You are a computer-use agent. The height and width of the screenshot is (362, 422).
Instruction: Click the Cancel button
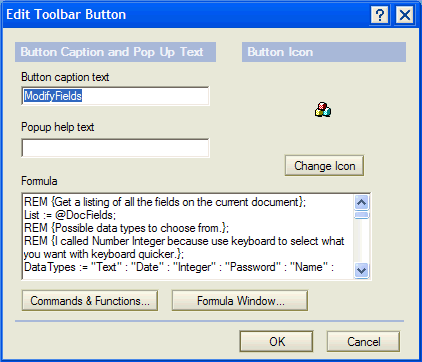[363, 341]
